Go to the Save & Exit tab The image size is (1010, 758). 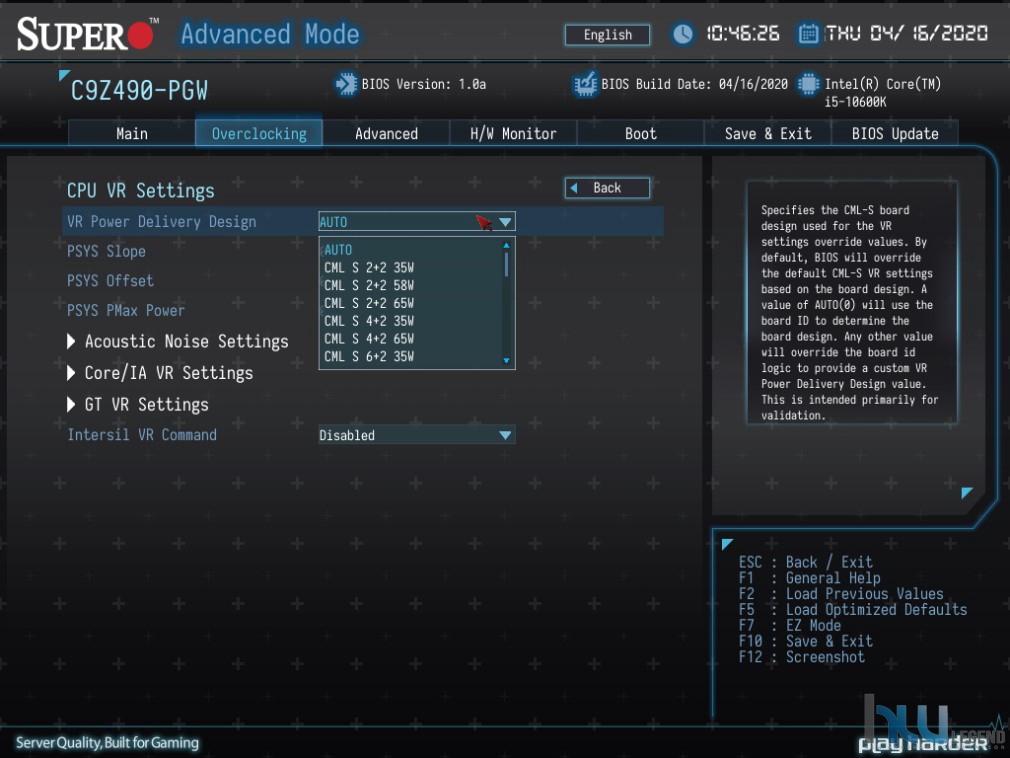pyautogui.click(x=768, y=133)
